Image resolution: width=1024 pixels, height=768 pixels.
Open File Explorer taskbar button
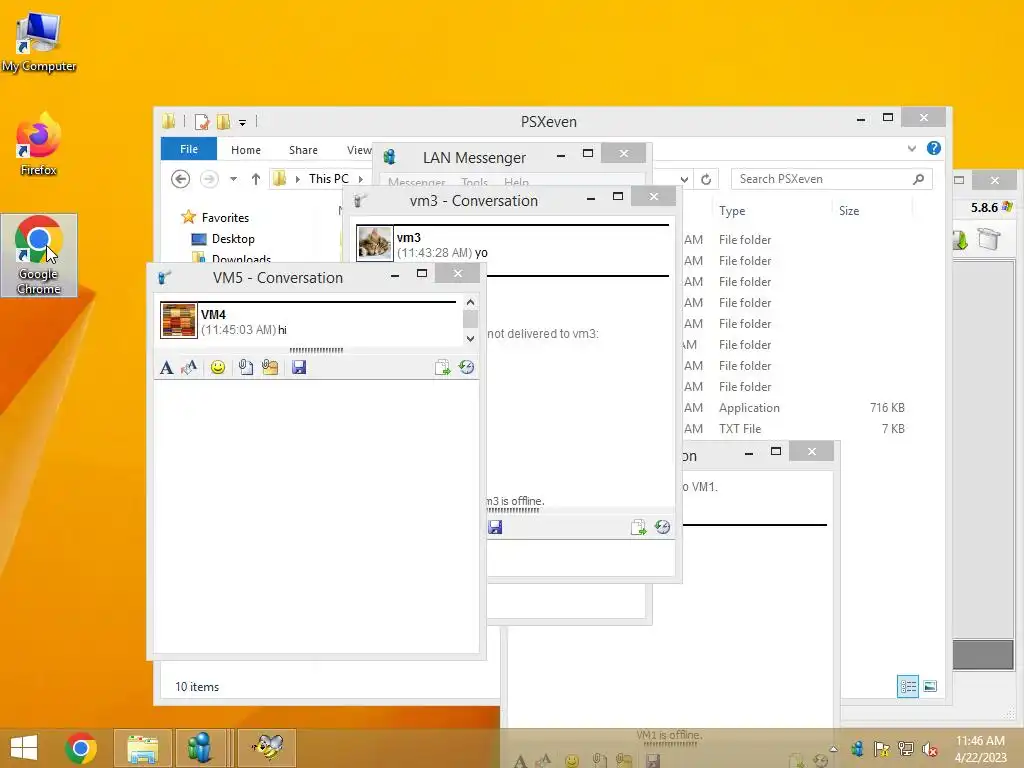tap(142, 748)
